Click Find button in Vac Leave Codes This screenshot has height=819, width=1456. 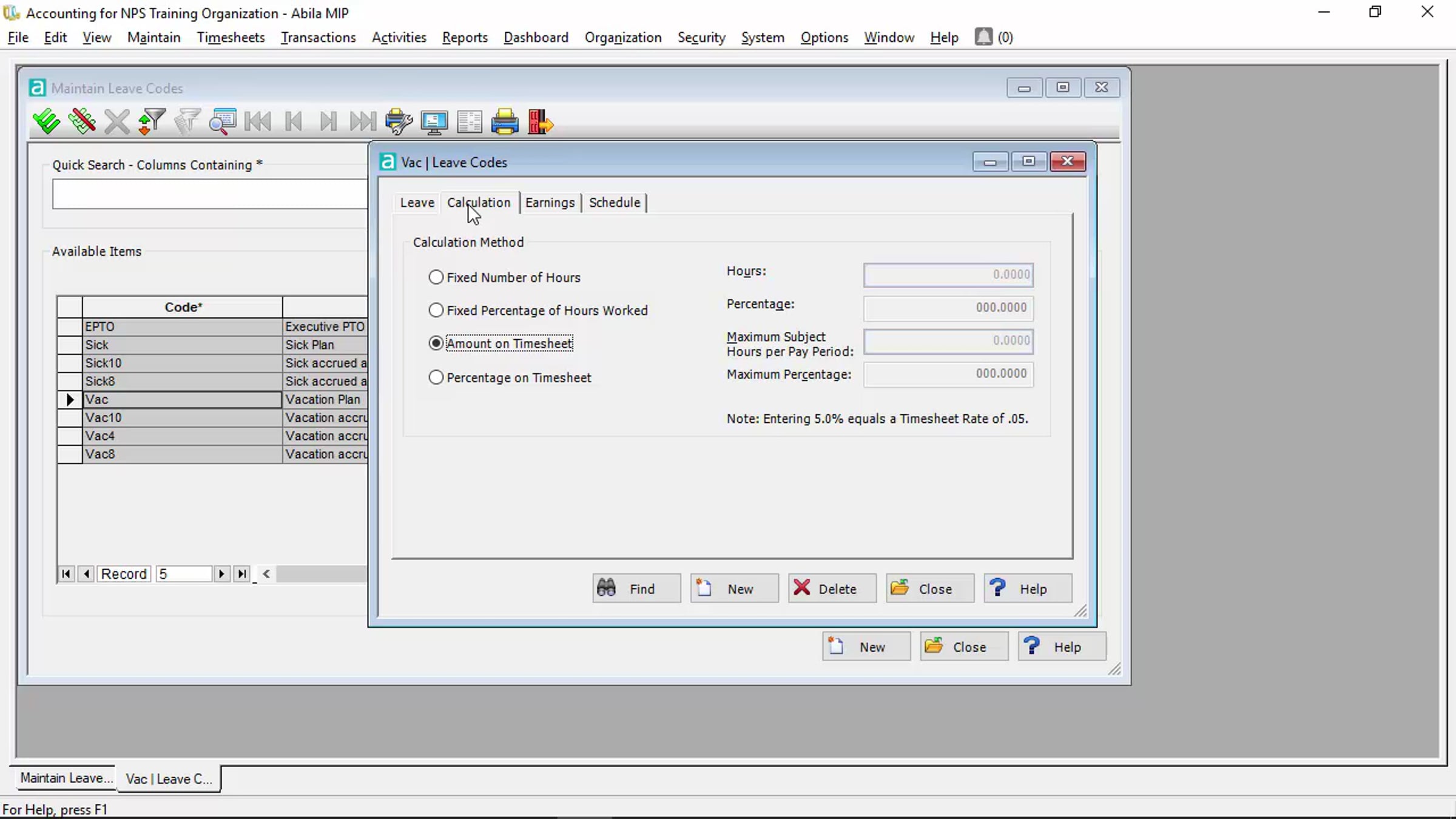click(636, 588)
